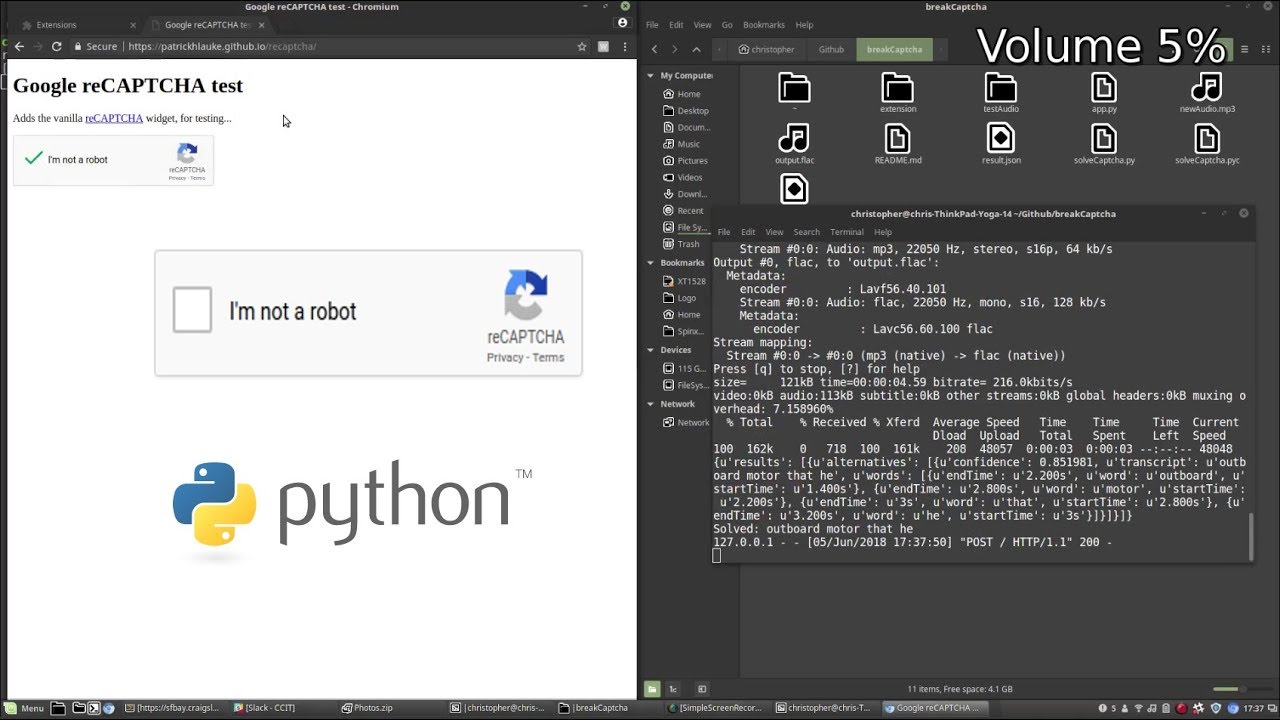Viewport: 1280px width, 720px height.
Task: Show places sidebar button in status bar
Action: (652, 689)
